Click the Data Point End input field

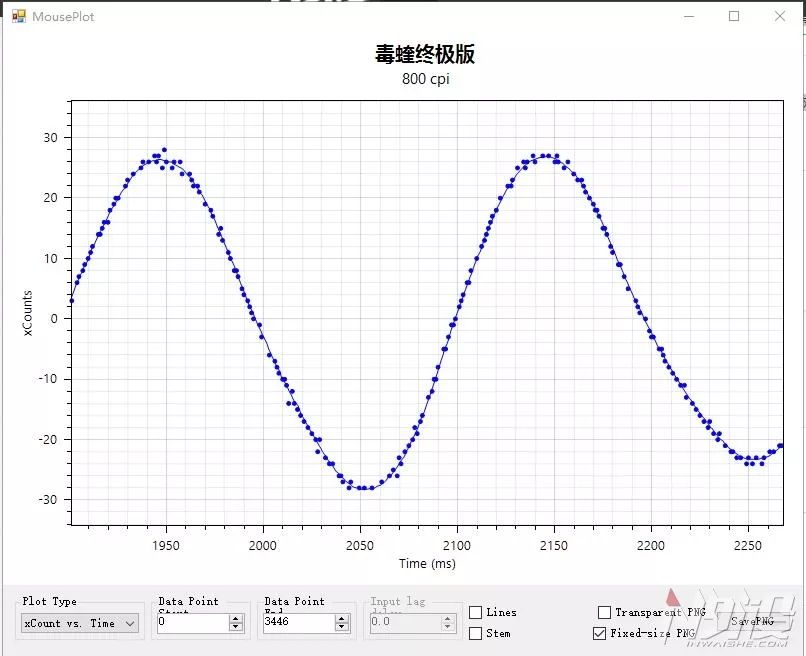coord(299,622)
